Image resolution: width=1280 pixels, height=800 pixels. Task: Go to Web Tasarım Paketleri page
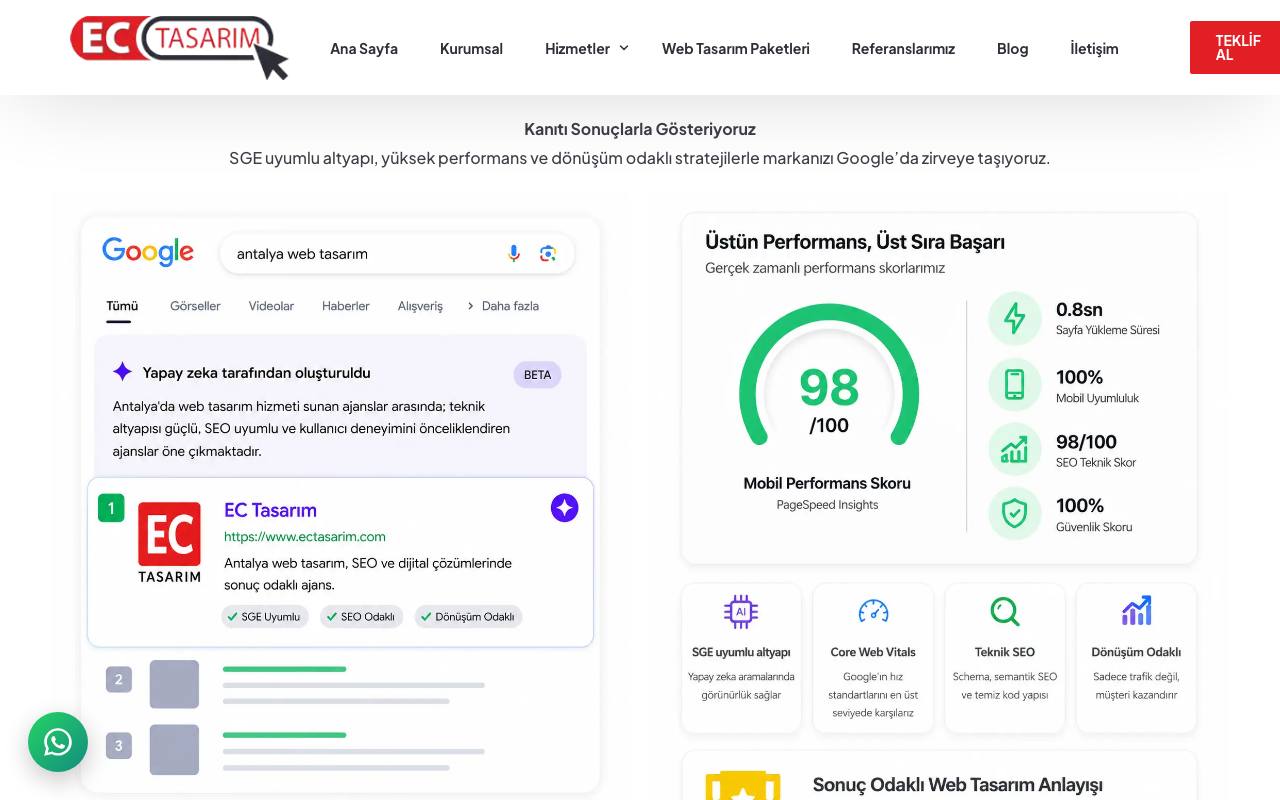(736, 48)
